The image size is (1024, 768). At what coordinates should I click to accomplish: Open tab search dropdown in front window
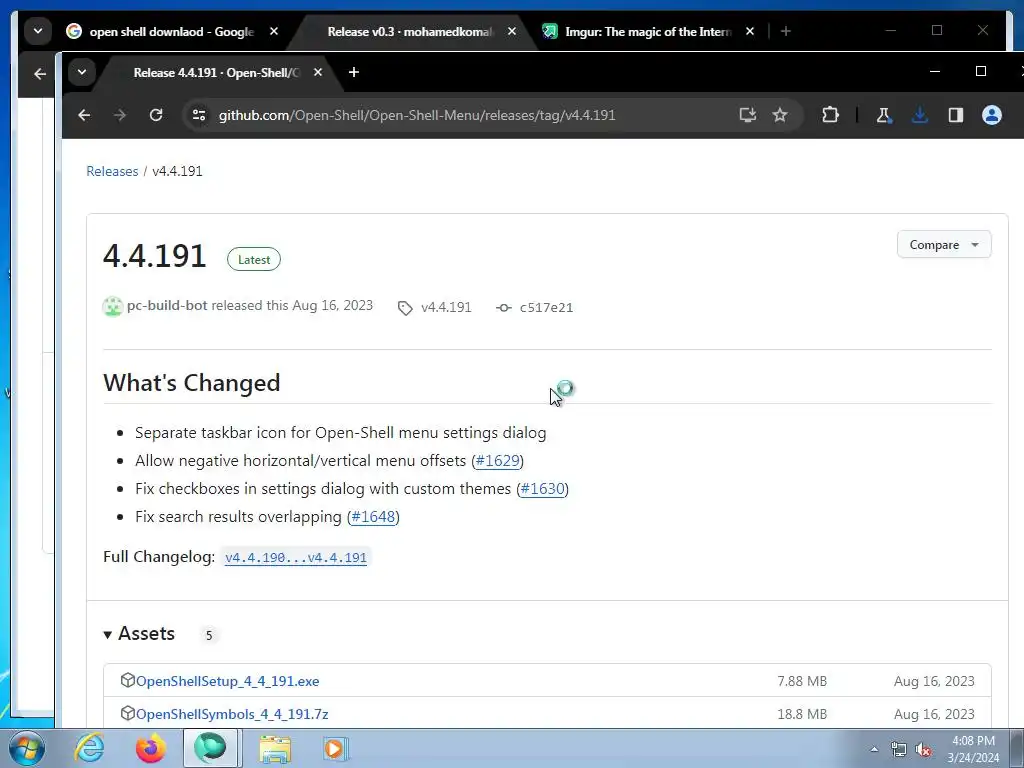82,72
